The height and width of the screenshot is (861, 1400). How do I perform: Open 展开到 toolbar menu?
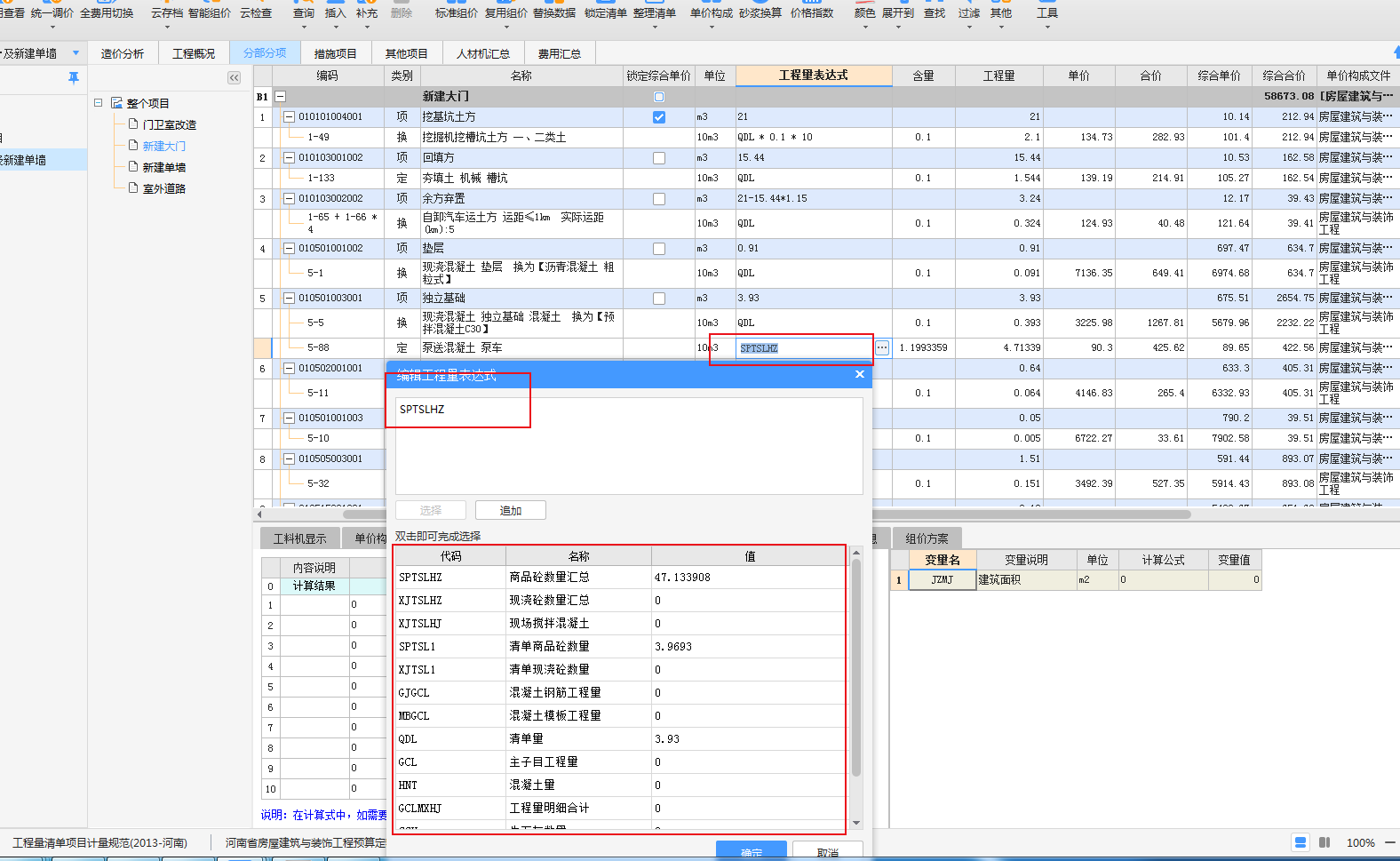click(898, 13)
